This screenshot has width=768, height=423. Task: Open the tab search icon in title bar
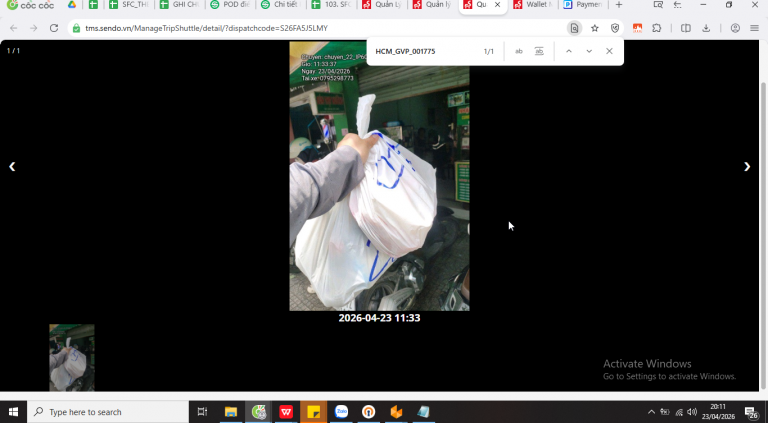658,5
